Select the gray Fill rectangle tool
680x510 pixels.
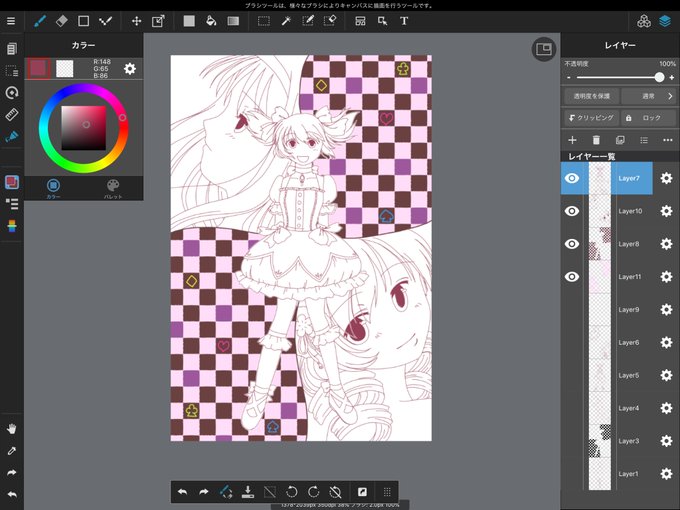coord(189,21)
